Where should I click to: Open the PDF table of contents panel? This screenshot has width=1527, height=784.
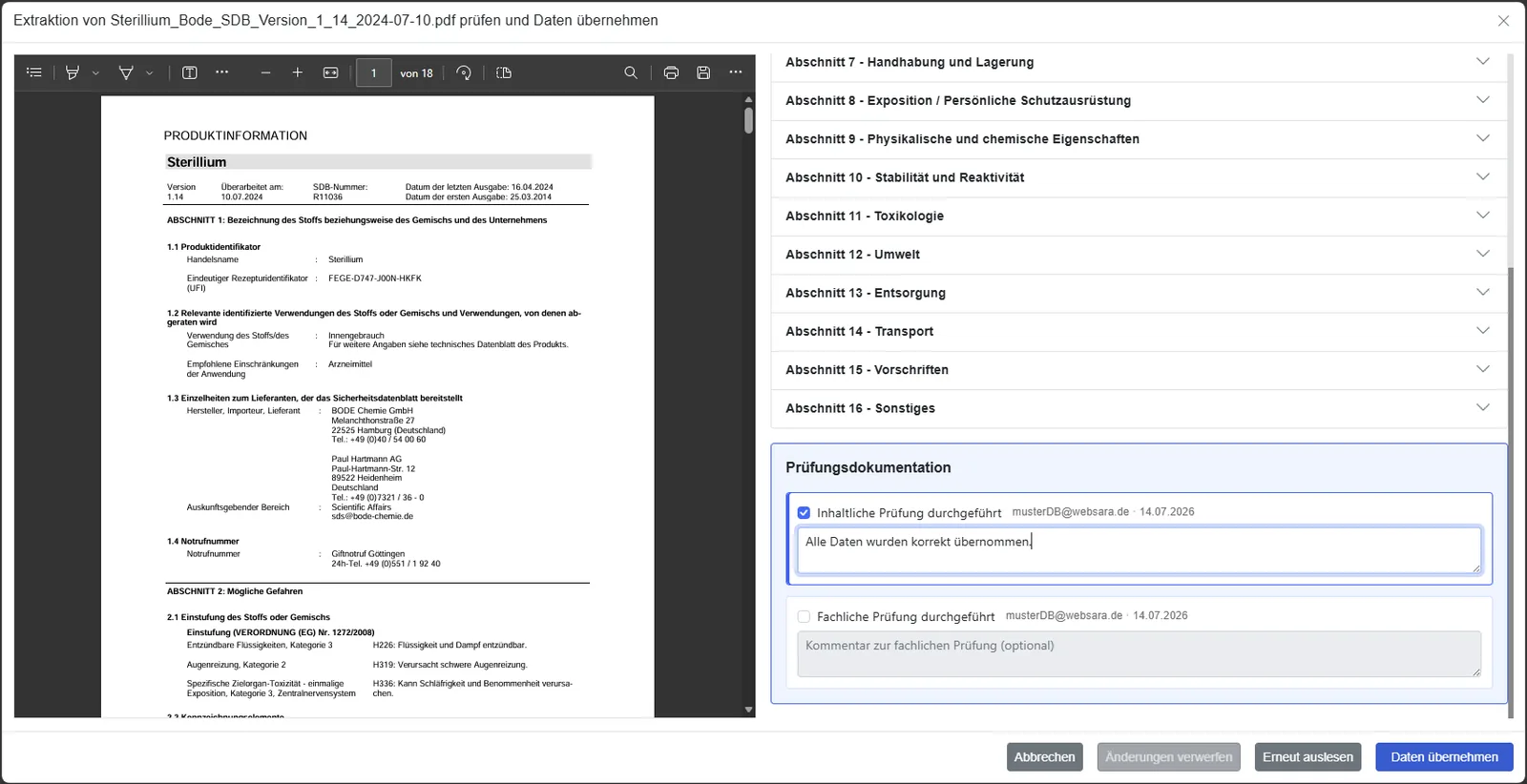(34, 72)
